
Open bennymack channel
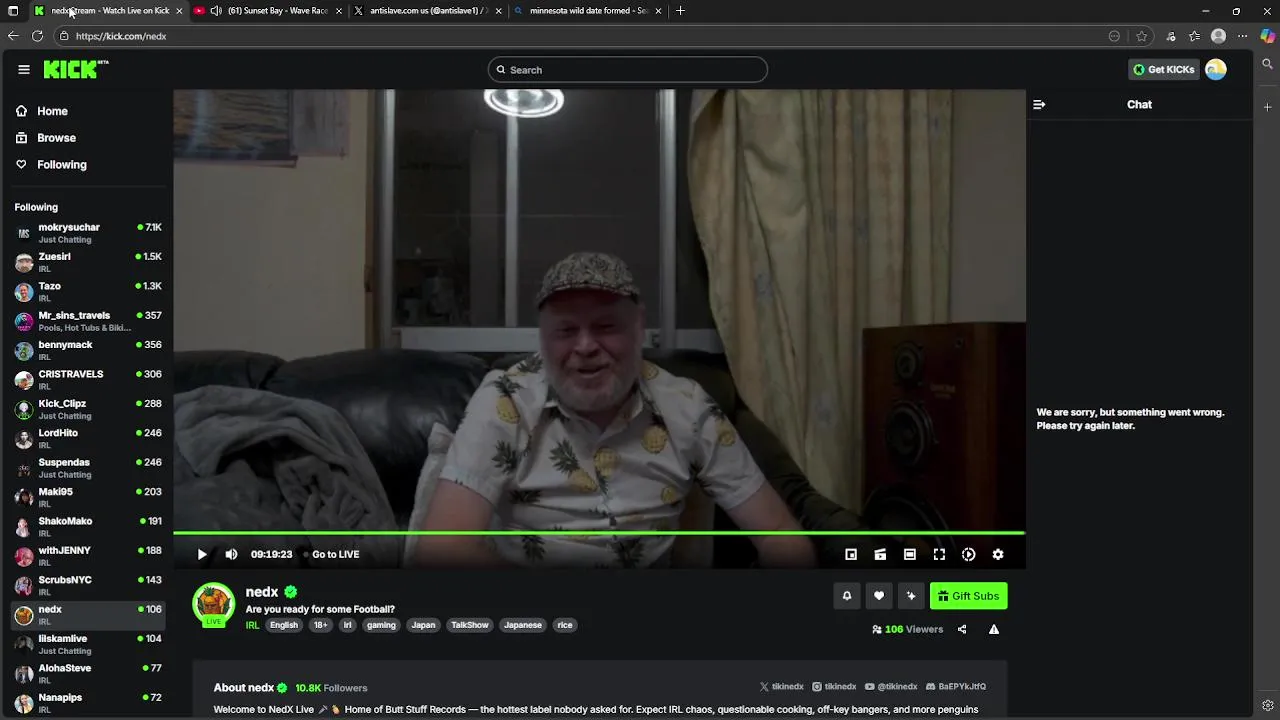point(88,350)
